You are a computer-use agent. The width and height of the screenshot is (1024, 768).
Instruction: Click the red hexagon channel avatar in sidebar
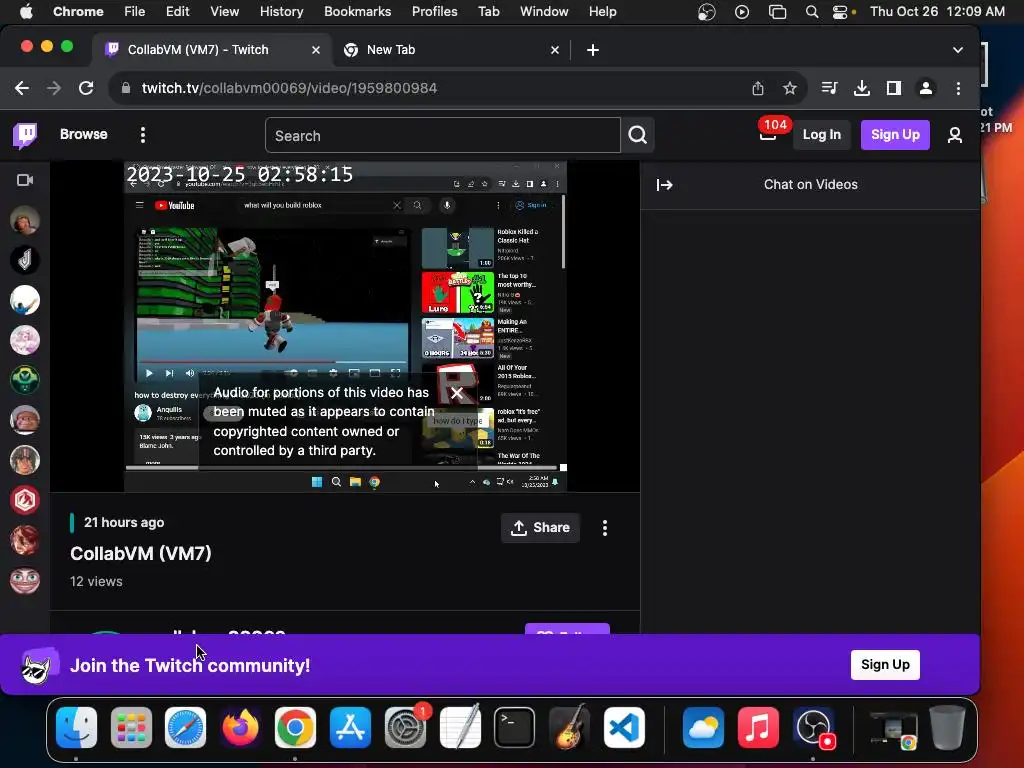(x=25, y=500)
